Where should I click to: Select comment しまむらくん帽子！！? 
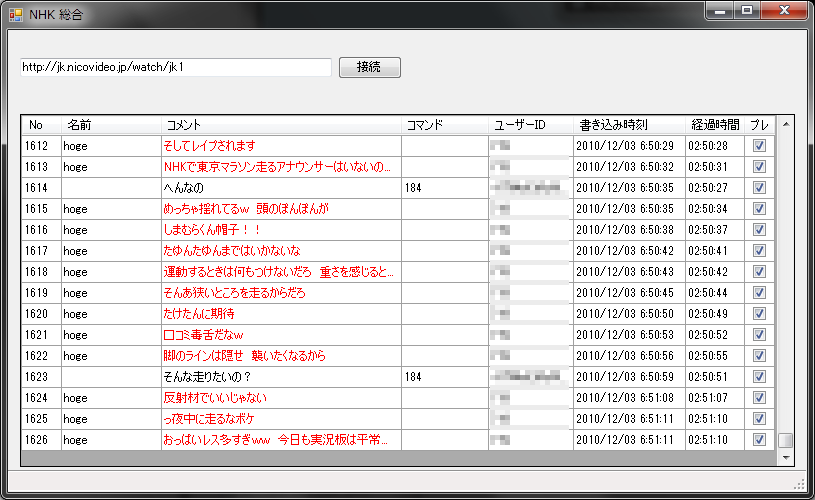click(212, 230)
